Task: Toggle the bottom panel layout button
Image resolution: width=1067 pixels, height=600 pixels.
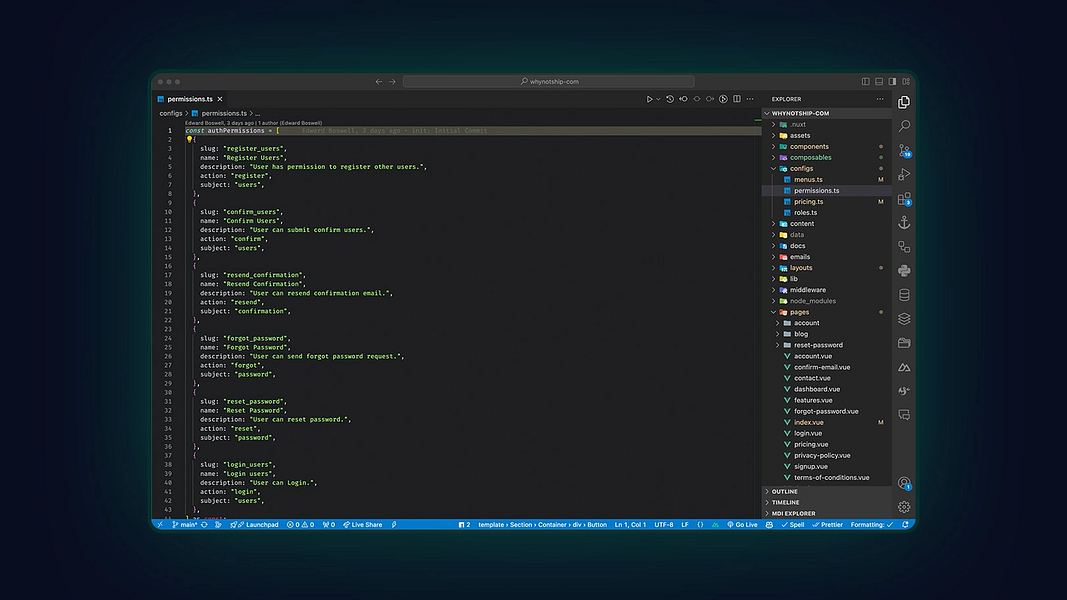Action: 878,82
